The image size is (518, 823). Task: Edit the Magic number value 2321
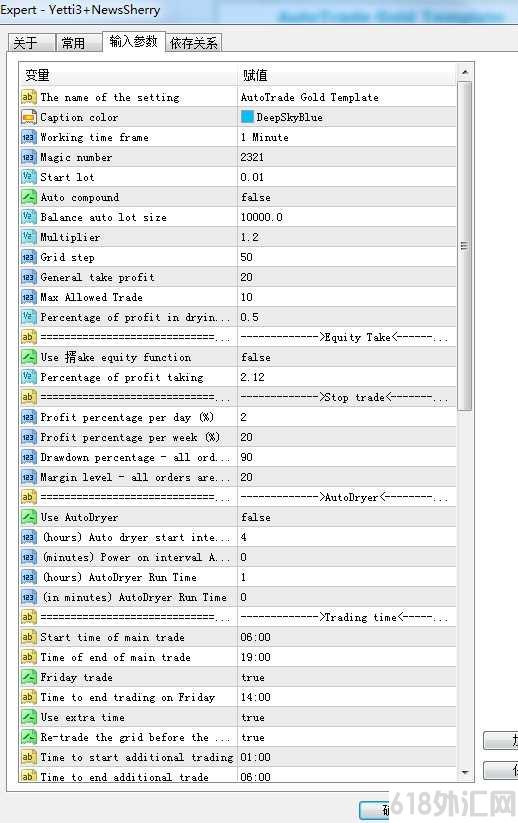347,157
